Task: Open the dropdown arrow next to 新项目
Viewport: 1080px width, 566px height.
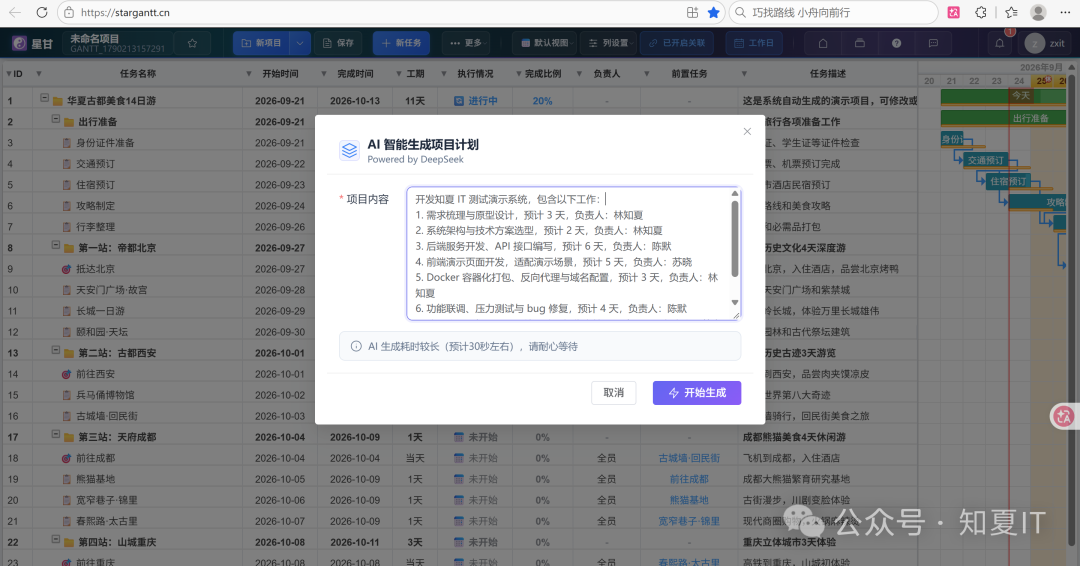Action: tap(300, 43)
